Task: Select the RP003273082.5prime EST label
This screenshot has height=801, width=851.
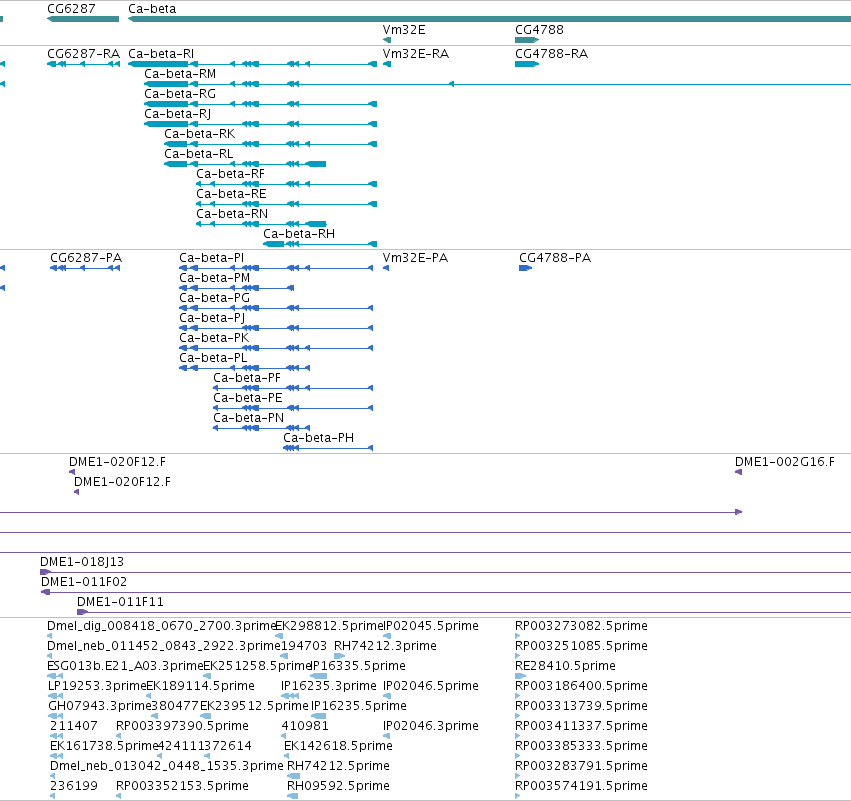Action: click(x=581, y=626)
